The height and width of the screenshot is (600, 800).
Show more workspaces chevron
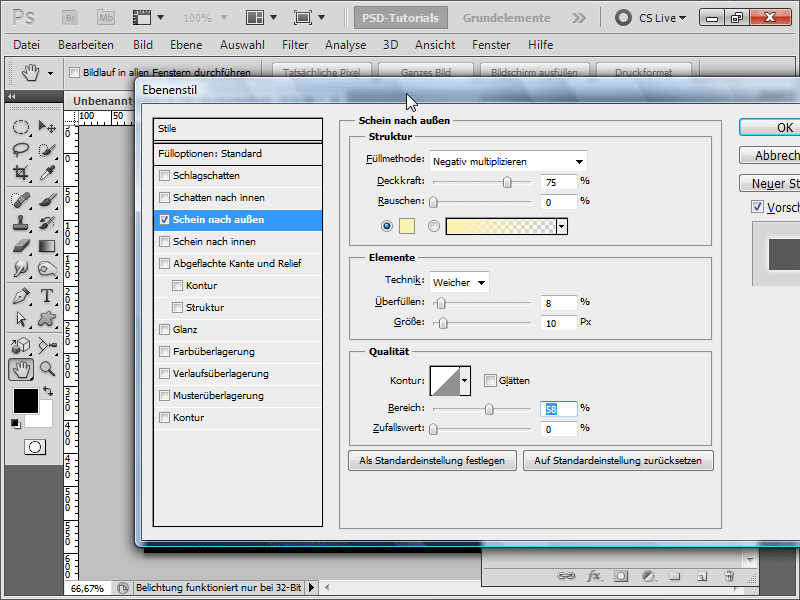[579, 18]
